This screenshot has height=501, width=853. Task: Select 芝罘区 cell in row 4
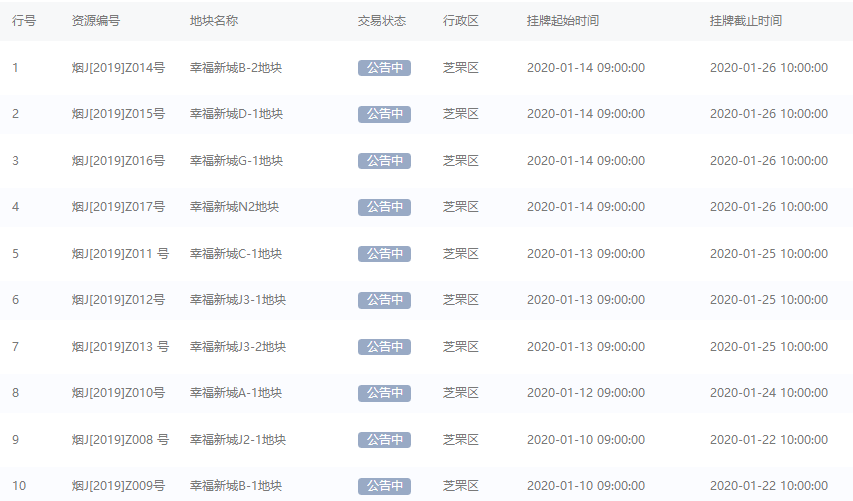461,207
